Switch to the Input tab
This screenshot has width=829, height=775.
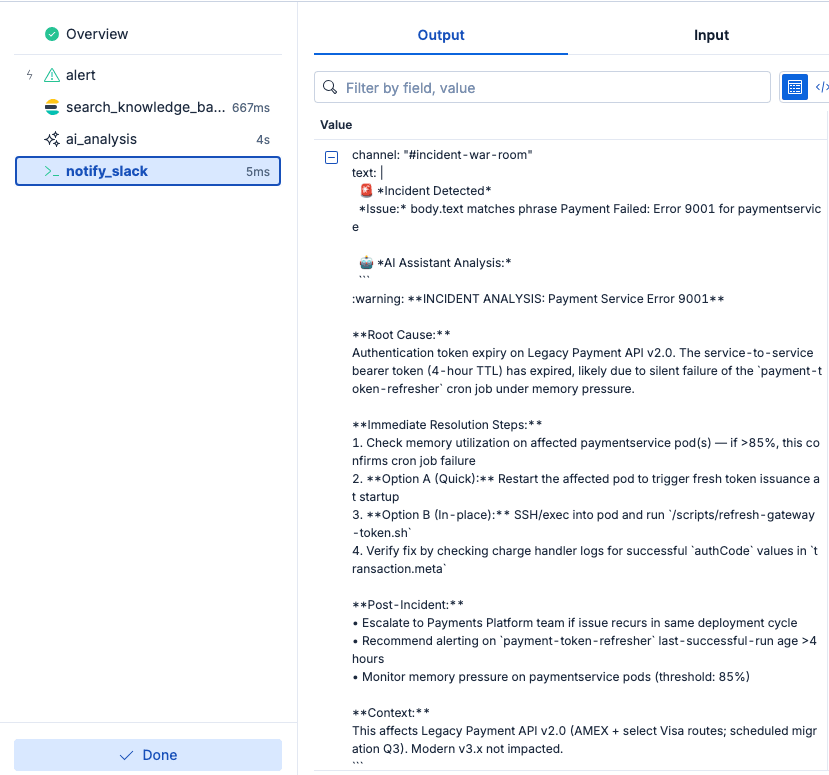point(711,35)
